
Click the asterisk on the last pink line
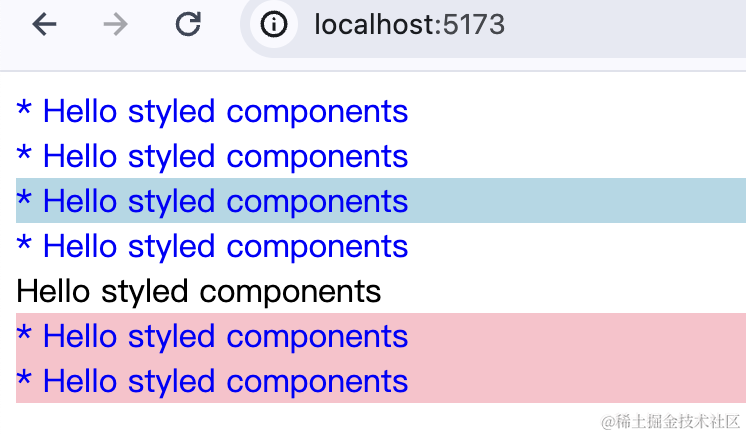point(24,377)
